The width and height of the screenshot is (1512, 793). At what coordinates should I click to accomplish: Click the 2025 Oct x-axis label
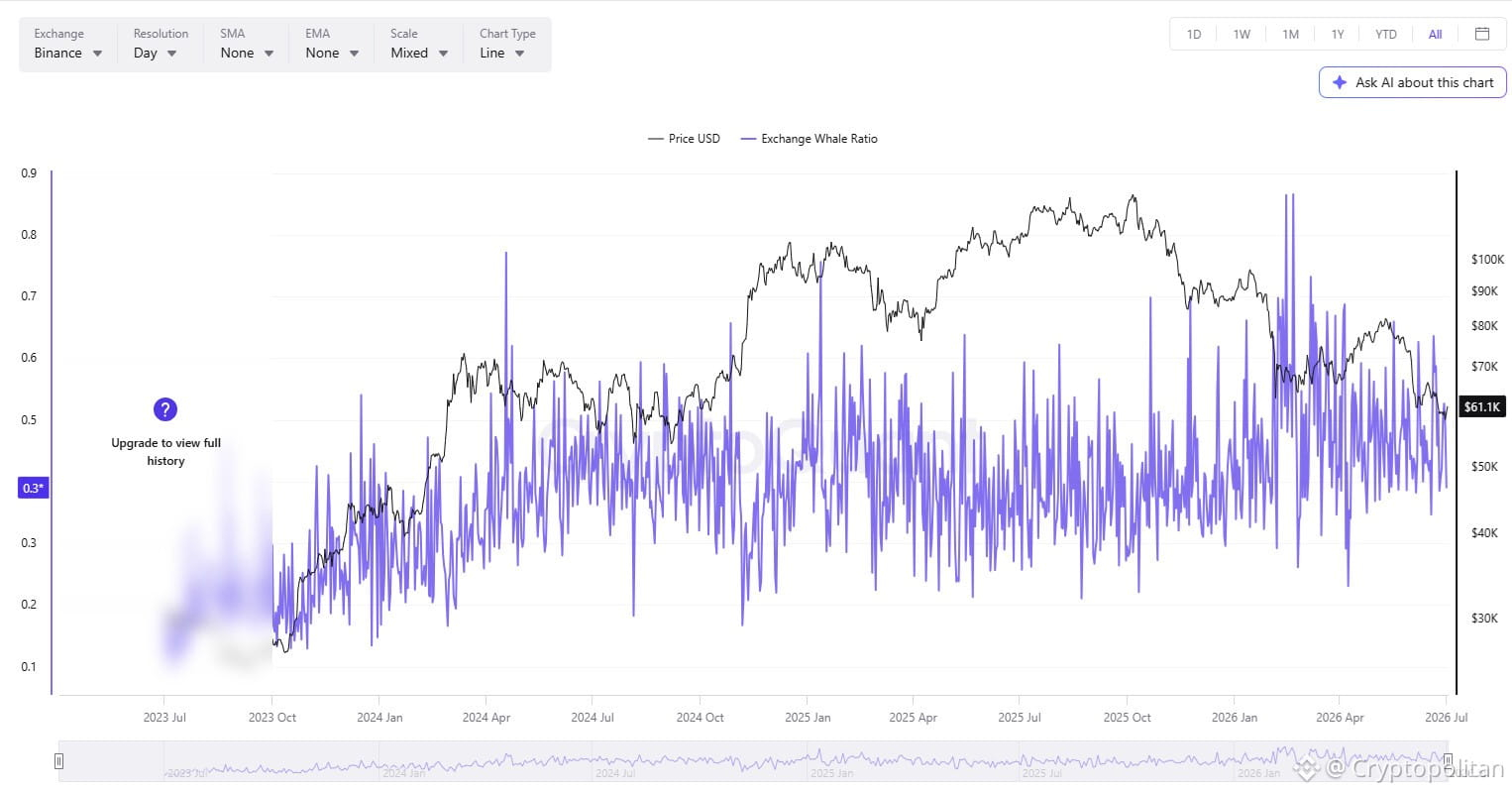pos(1128,717)
